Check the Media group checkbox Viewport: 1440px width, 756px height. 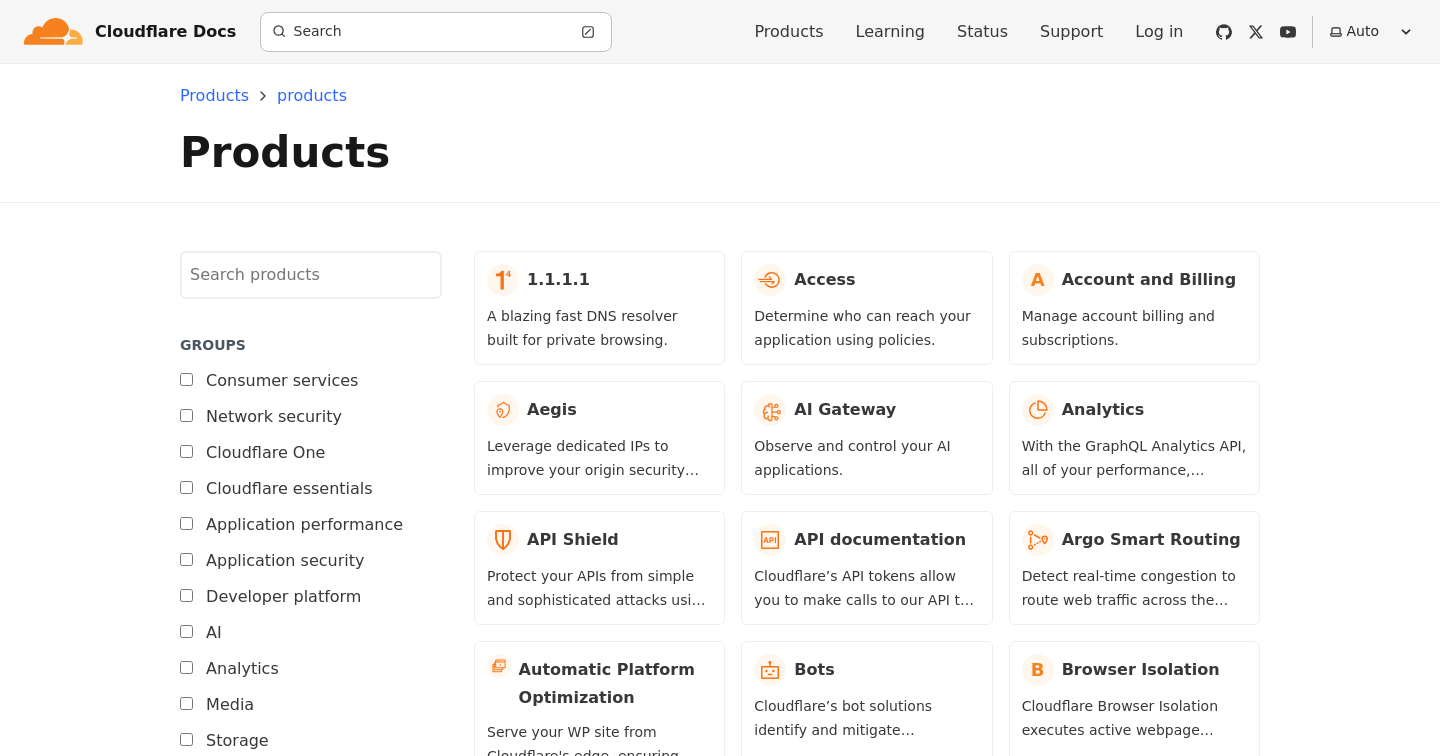coord(187,704)
